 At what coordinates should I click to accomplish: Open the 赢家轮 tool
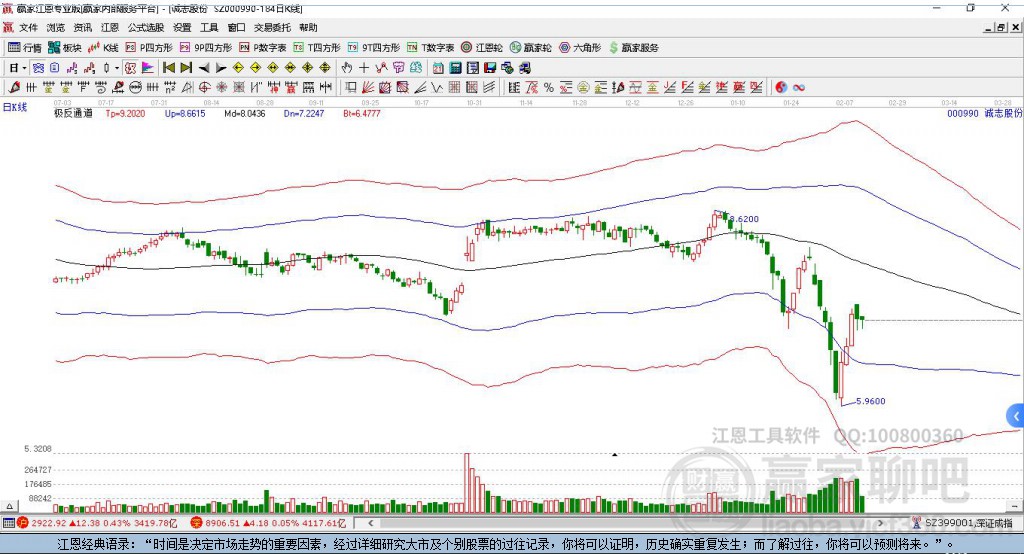pos(531,48)
